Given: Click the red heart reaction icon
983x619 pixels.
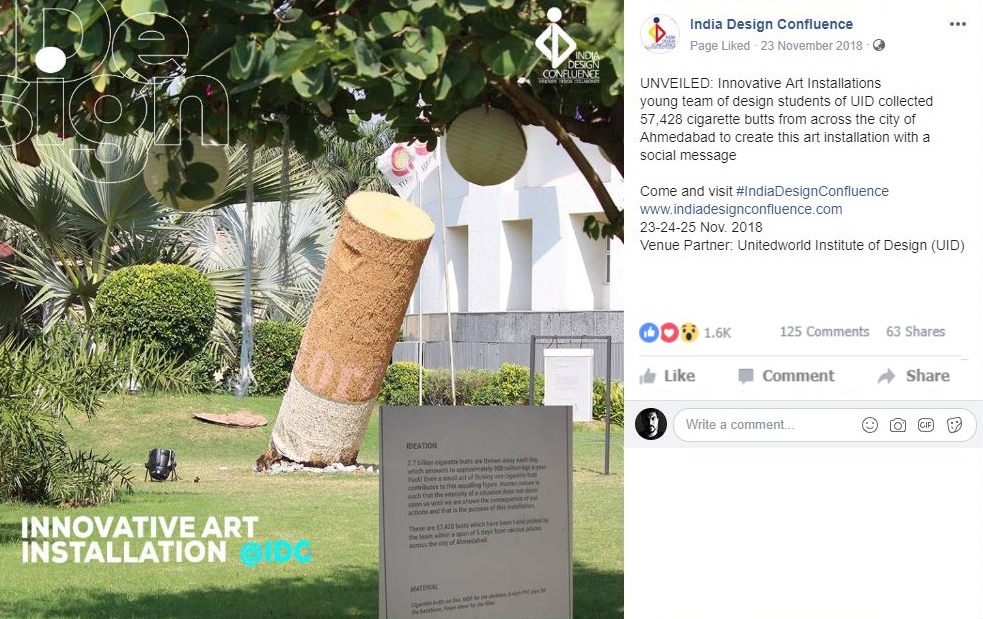Looking at the screenshot, I should (669, 332).
